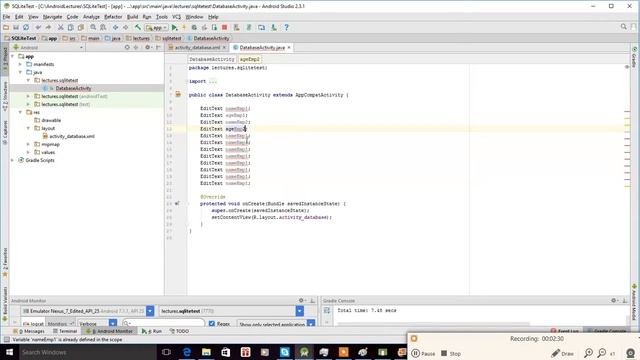640x360 pixels.
Task: Collapse the app tree node
Action: click(x=13, y=56)
